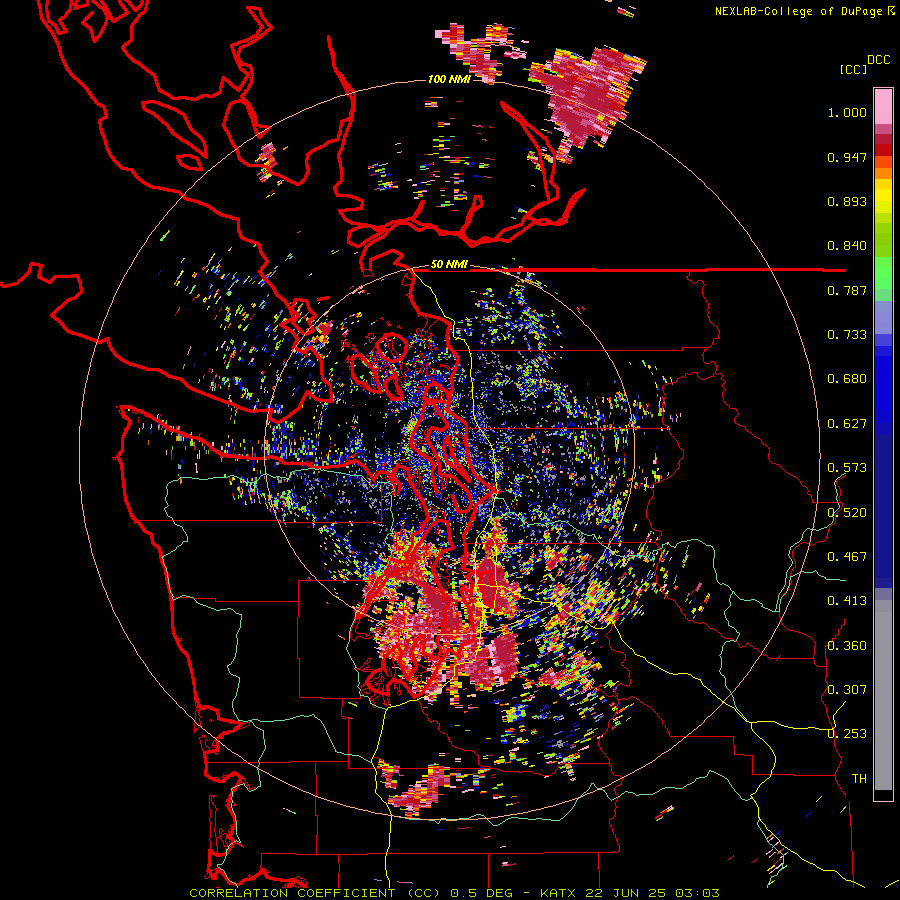Select the 0.413 scale value

pos(847,601)
